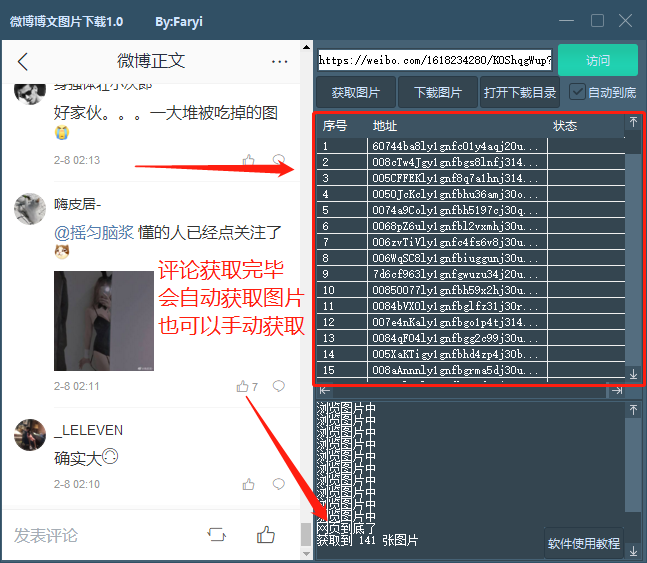This screenshot has width=647, height=563.
Task: Open the first commenter's sunglasses avatar
Action: pyautogui.click(x=30, y=93)
